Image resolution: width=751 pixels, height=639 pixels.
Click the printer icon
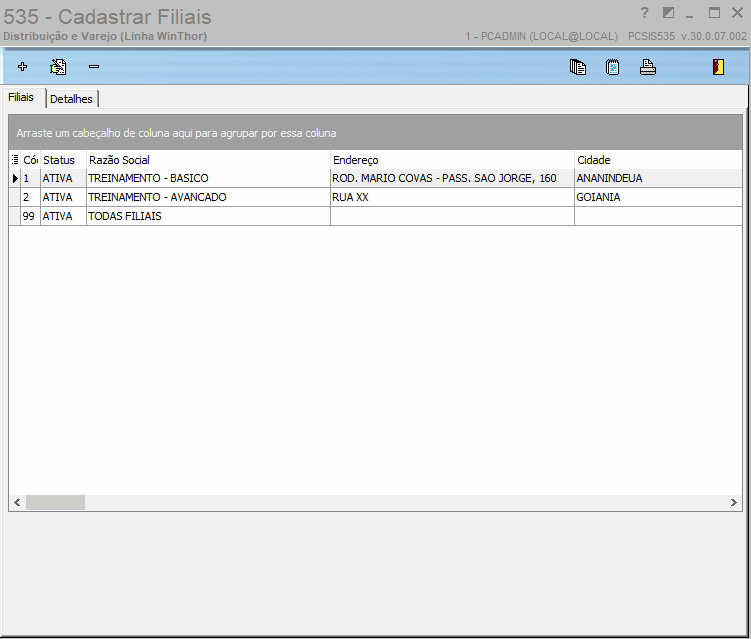coord(648,67)
